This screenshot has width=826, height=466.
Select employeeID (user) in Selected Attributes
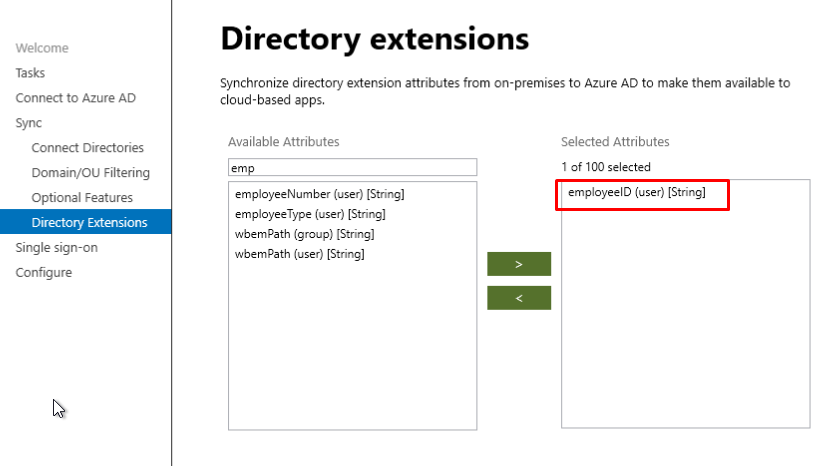point(636,193)
